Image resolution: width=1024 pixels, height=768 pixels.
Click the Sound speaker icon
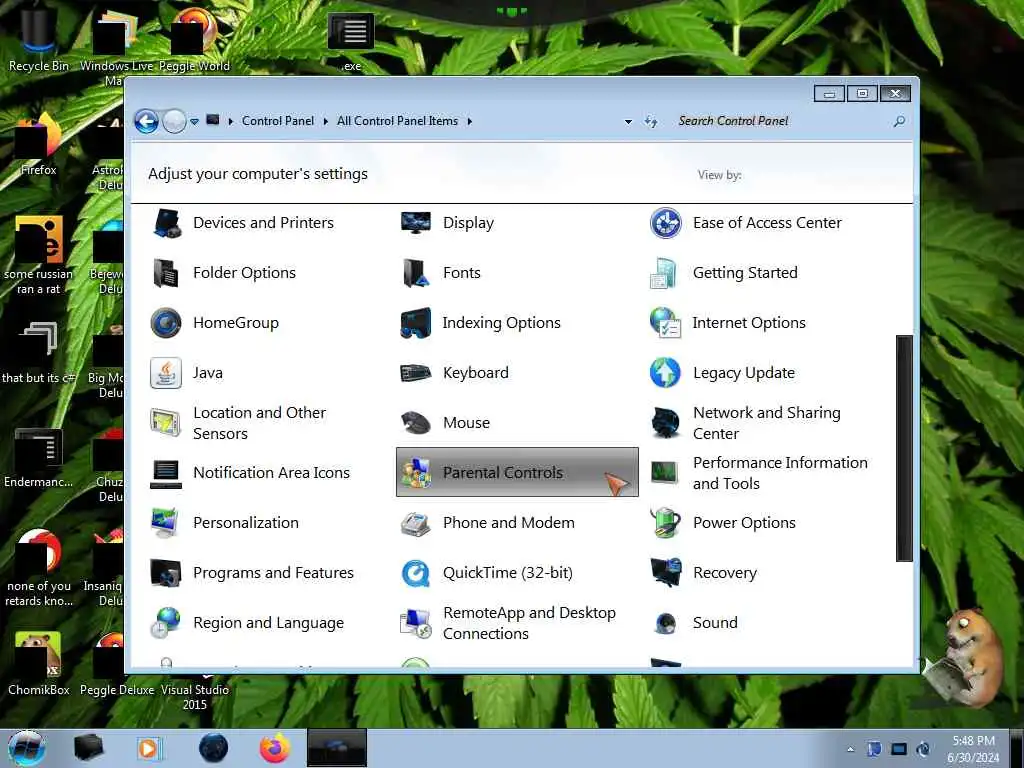pyautogui.click(x=665, y=623)
